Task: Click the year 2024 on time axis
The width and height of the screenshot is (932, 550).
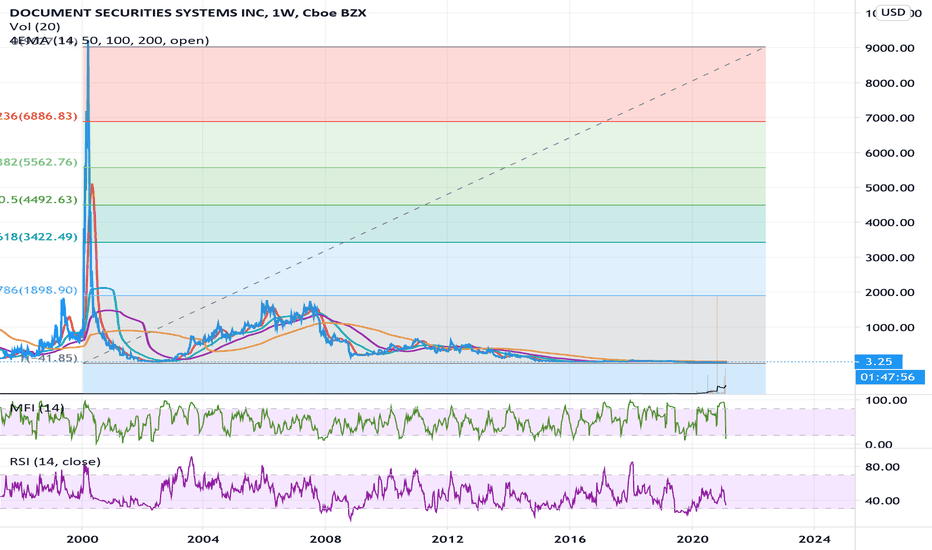Action: pos(814,539)
